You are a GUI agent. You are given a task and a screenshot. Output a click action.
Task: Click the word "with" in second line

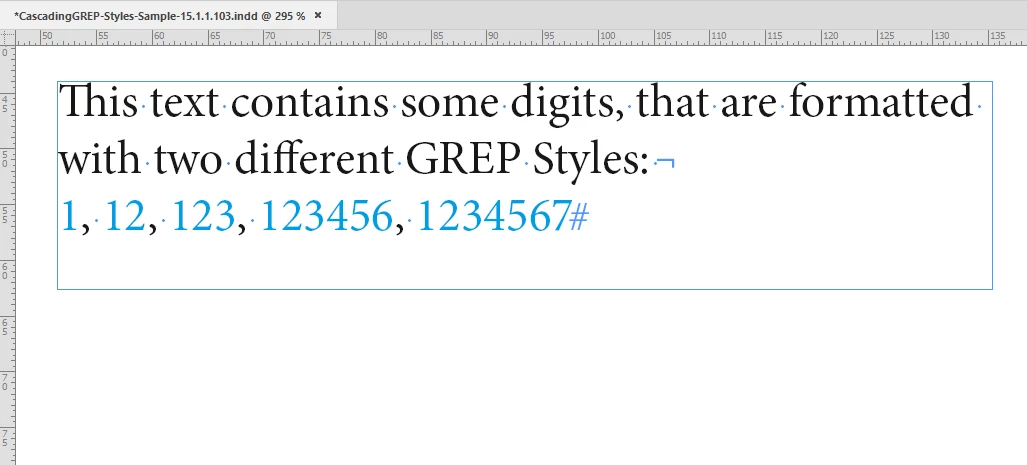point(100,160)
